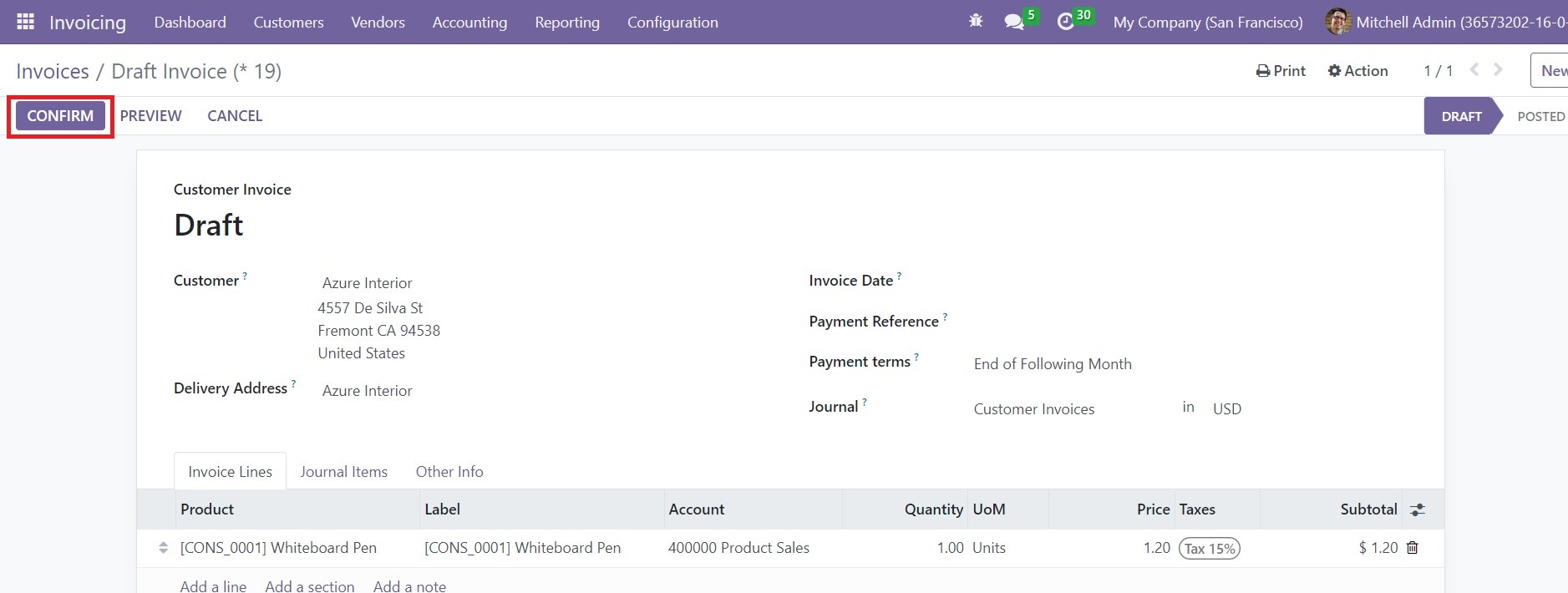Click Mitchell Admin avatar picture

1338,22
